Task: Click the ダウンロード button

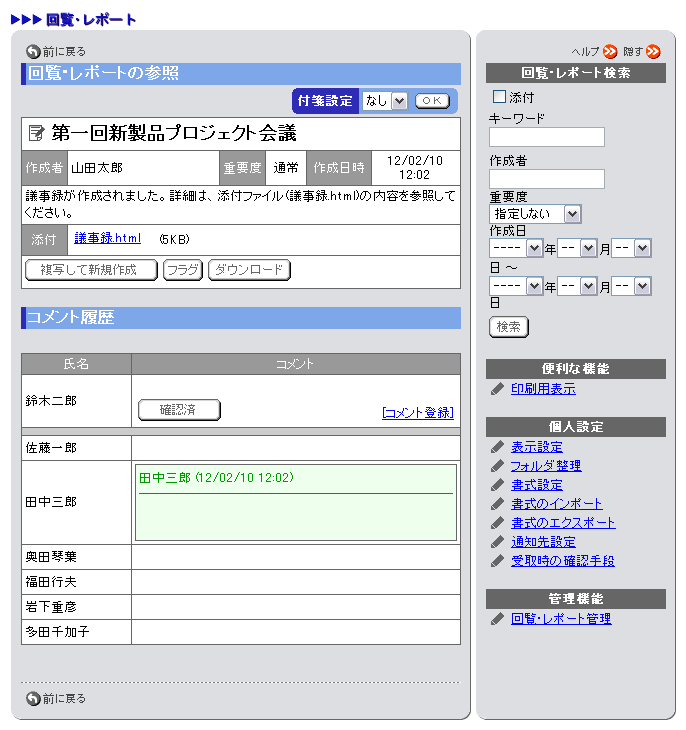Action: (x=249, y=270)
